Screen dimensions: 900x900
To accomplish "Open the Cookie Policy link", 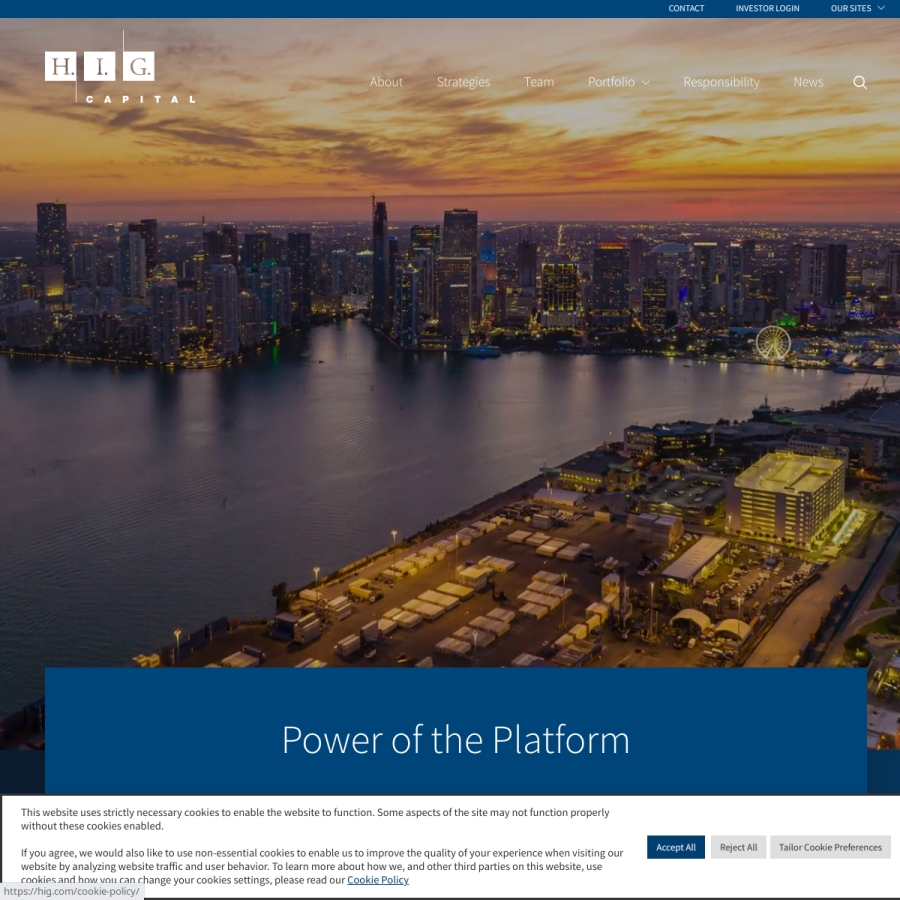I will point(378,880).
